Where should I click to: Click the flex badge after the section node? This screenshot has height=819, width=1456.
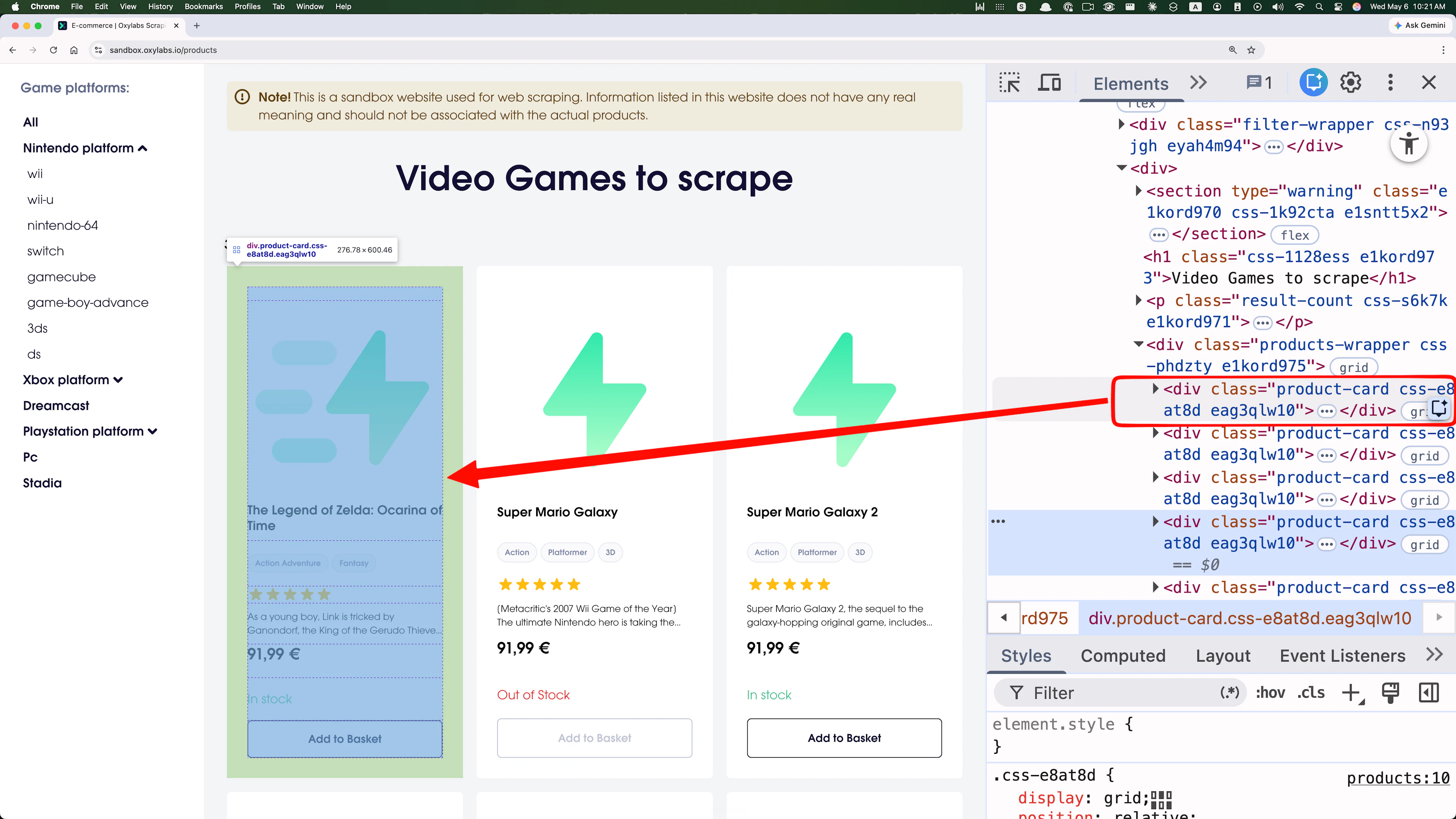pyautogui.click(x=1294, y=235)
